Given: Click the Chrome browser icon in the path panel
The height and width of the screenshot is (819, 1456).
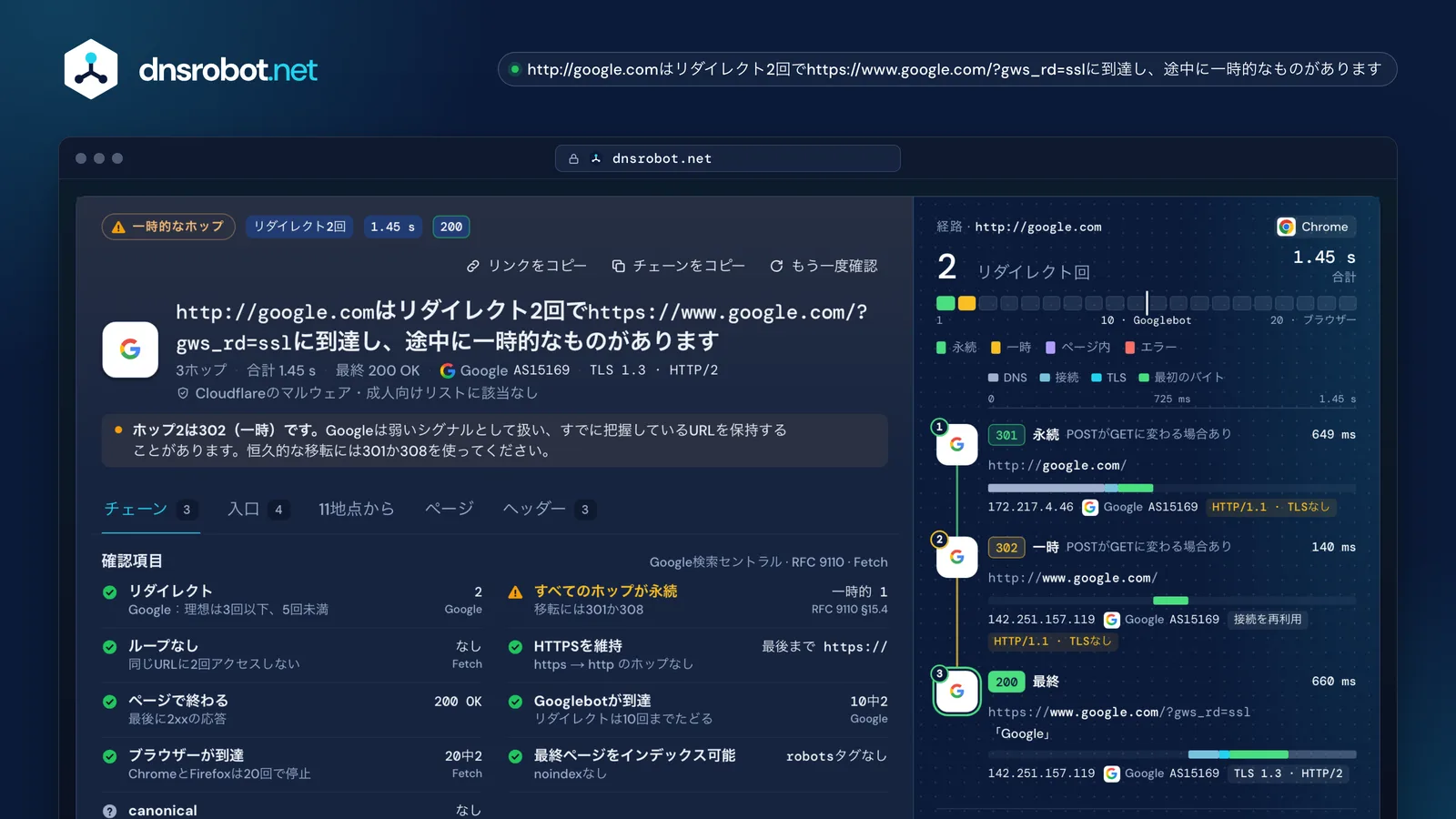Looking at the screenshot, I should (x=1287, y=227).
